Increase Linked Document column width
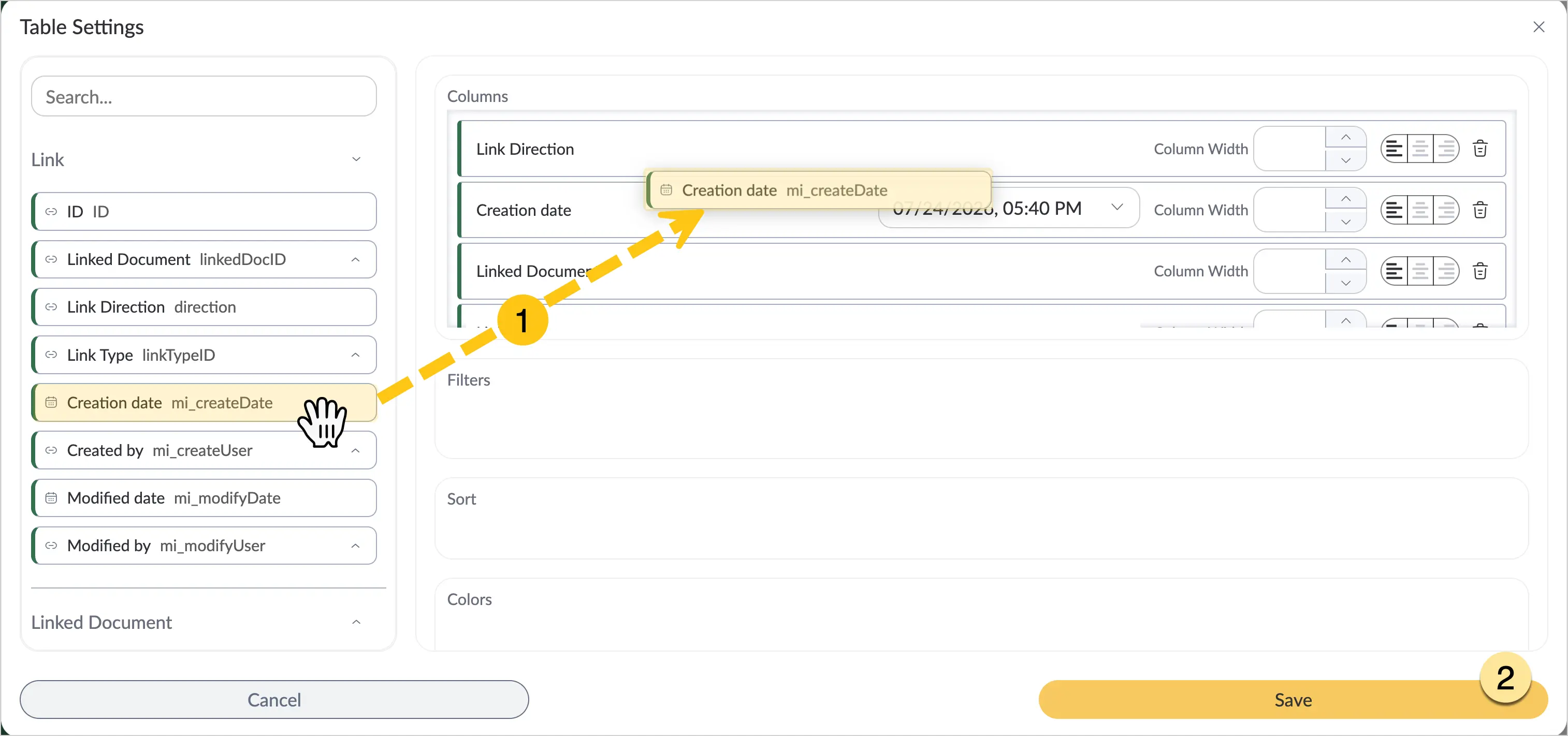The image size is (1568, 736). [x=1346, y=260]
